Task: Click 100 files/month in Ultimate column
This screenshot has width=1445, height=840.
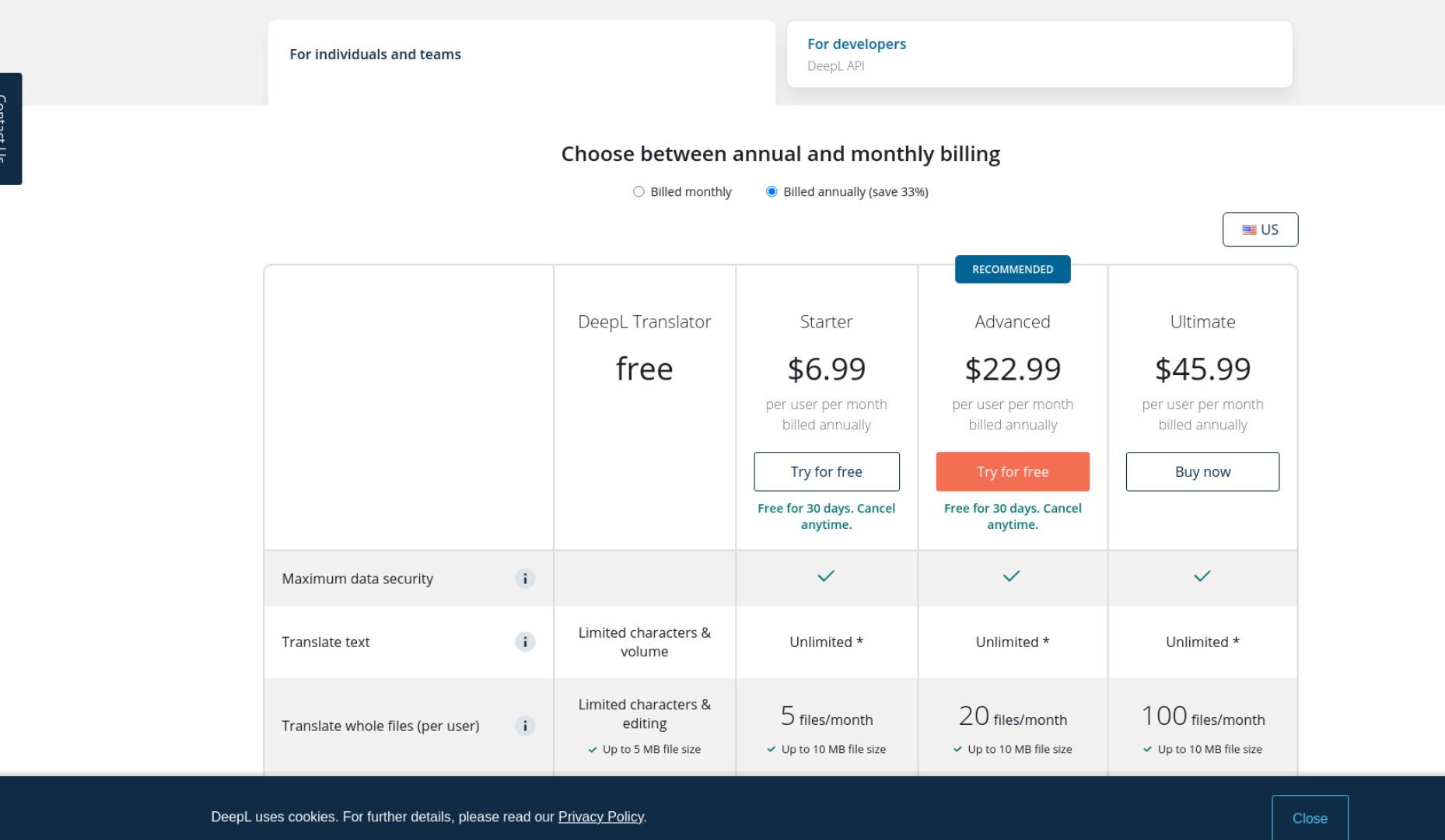Action: pos(1202,716)
